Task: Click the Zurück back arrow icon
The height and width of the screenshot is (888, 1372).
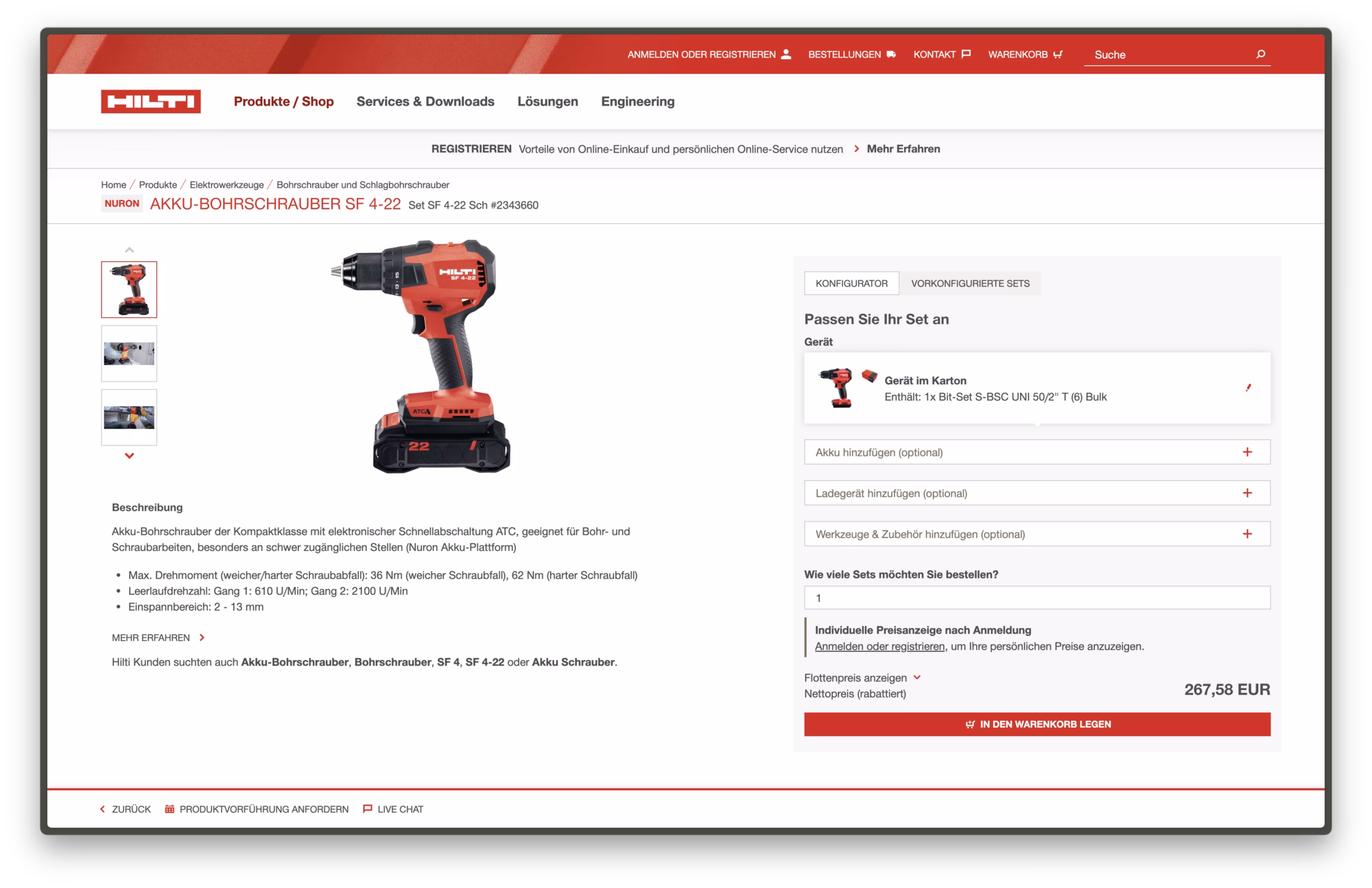Action: pyautogui.click(x=103, y=809)
